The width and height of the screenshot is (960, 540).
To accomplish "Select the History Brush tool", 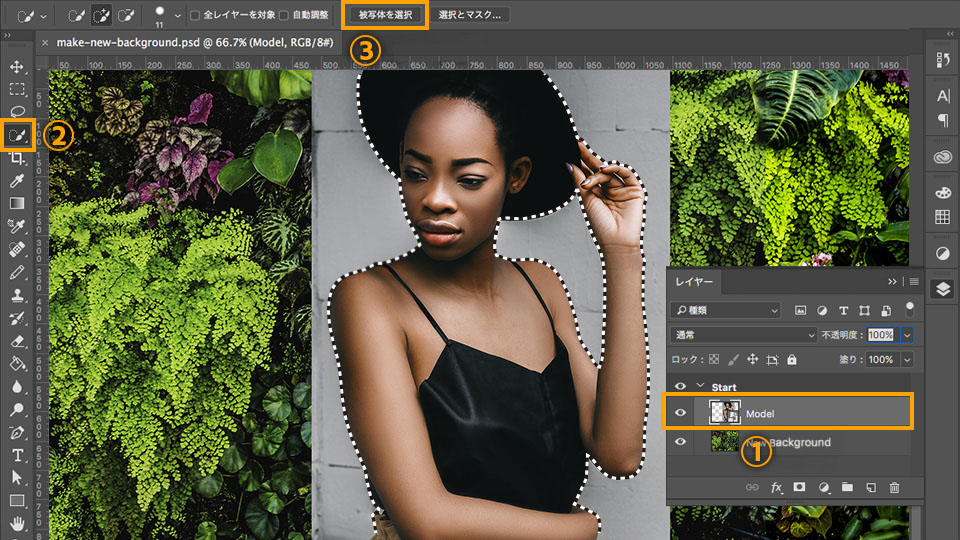I will tap(17, 318).
